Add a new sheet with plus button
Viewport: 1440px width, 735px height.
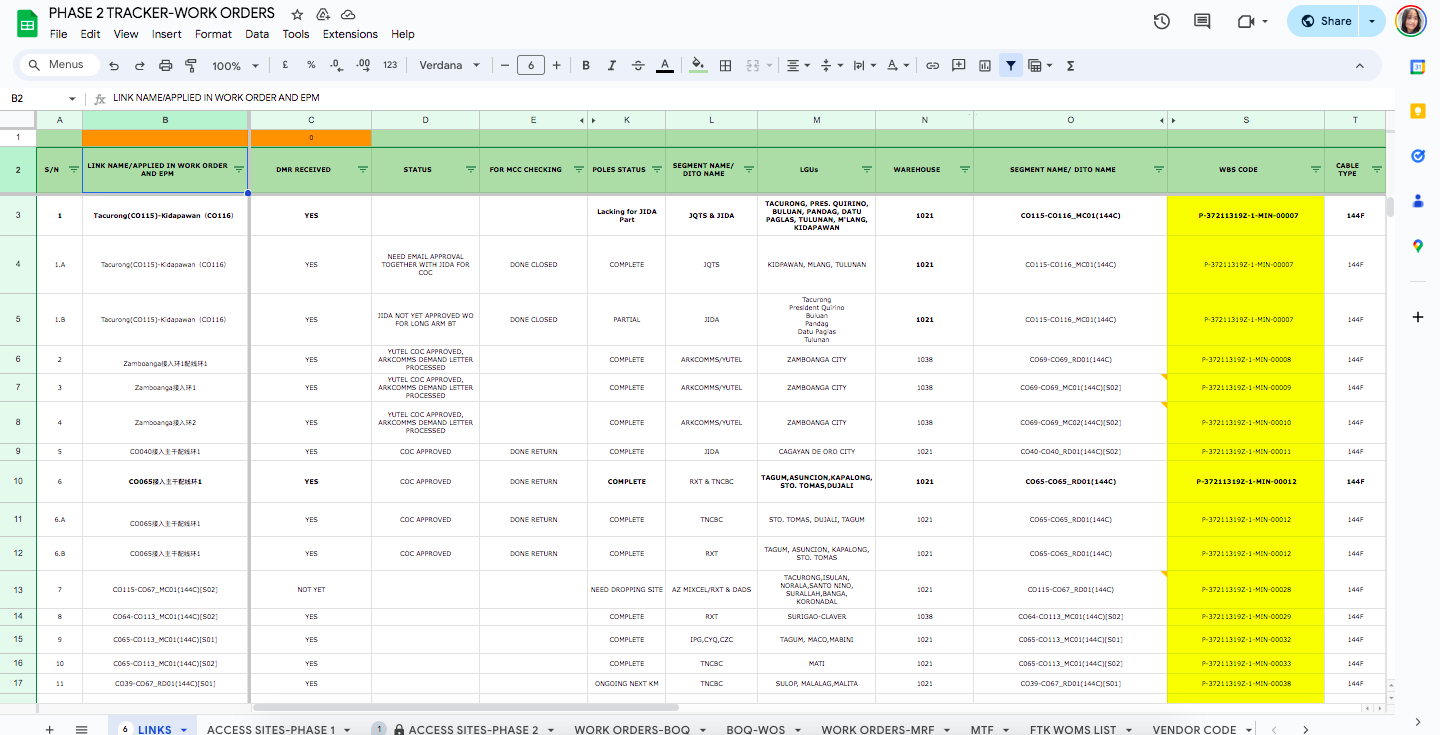coord(49,729)
